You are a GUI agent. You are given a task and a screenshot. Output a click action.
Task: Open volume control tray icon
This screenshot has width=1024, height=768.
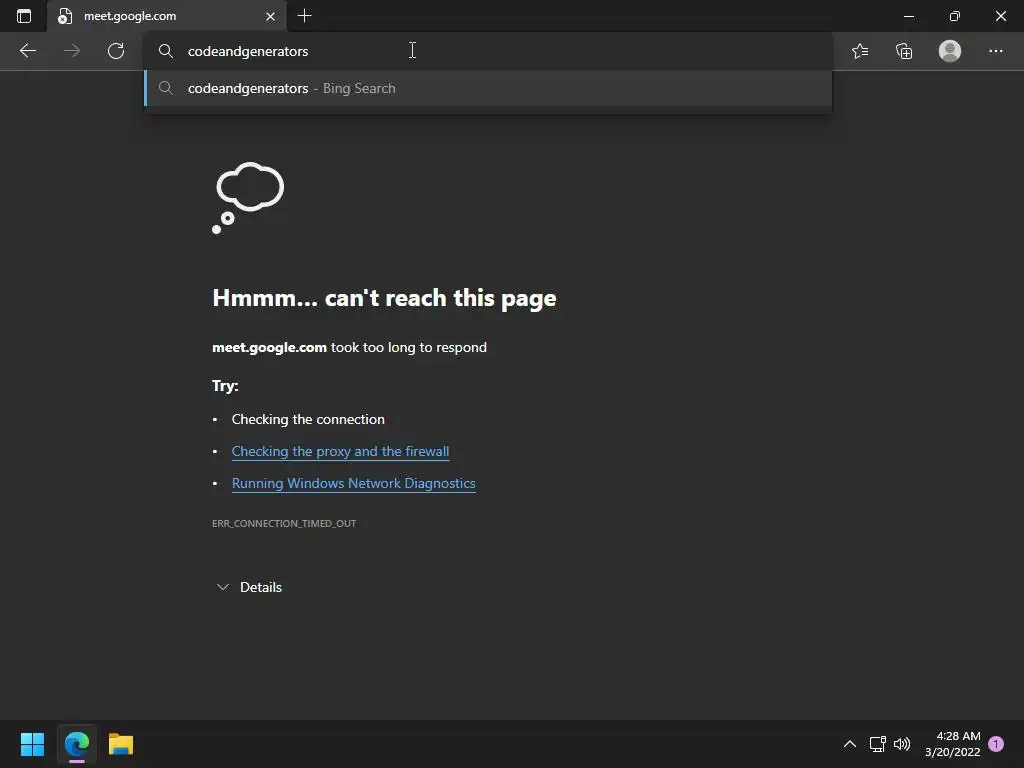click(902, 744)
